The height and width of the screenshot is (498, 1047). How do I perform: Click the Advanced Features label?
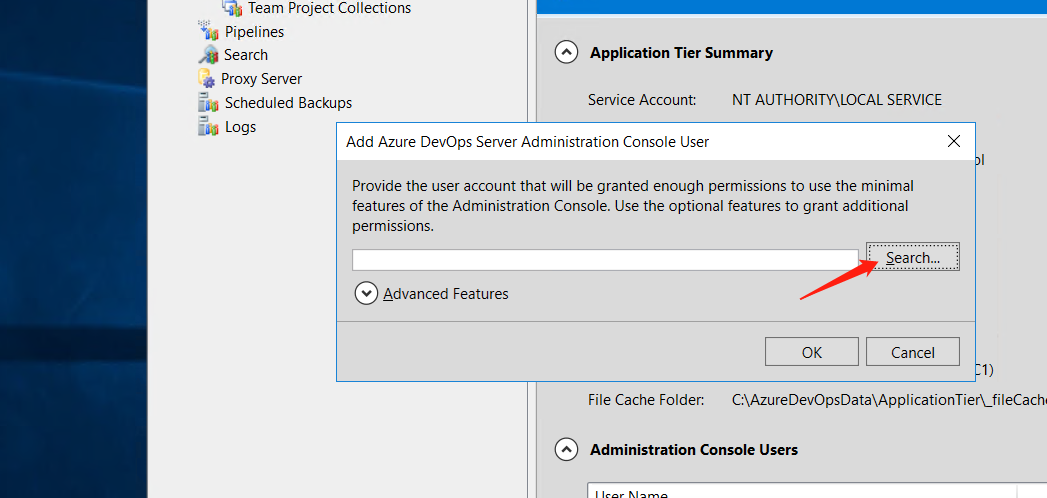coord(446,294)
